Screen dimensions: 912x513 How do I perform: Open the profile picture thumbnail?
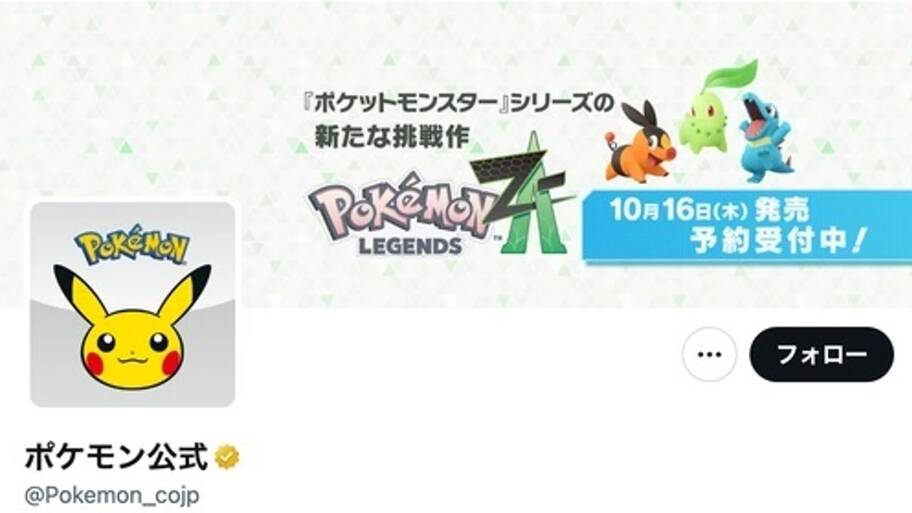click(x=133, y=304)
